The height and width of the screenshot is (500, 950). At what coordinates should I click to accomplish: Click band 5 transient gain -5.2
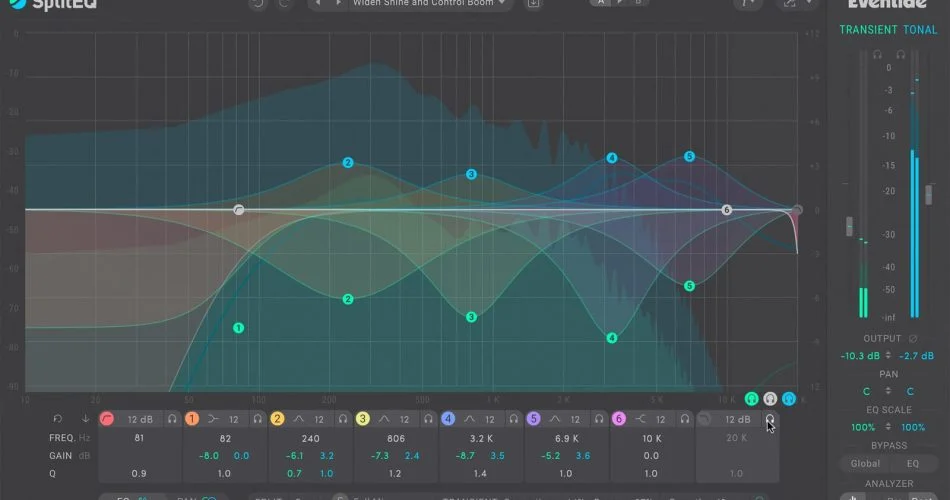[x=551, y=456]
